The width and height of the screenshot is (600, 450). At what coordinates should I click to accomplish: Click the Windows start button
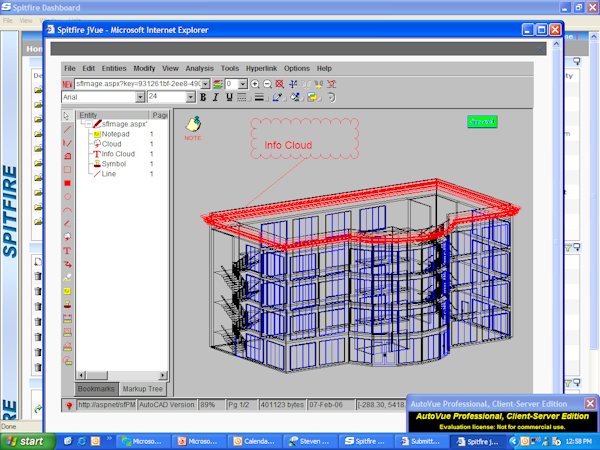(26, 441)
